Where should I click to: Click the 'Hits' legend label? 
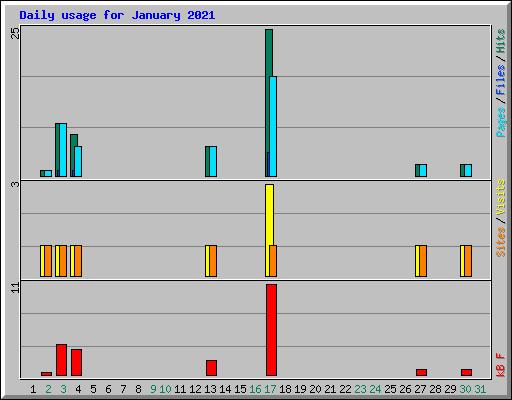point(501,41)
